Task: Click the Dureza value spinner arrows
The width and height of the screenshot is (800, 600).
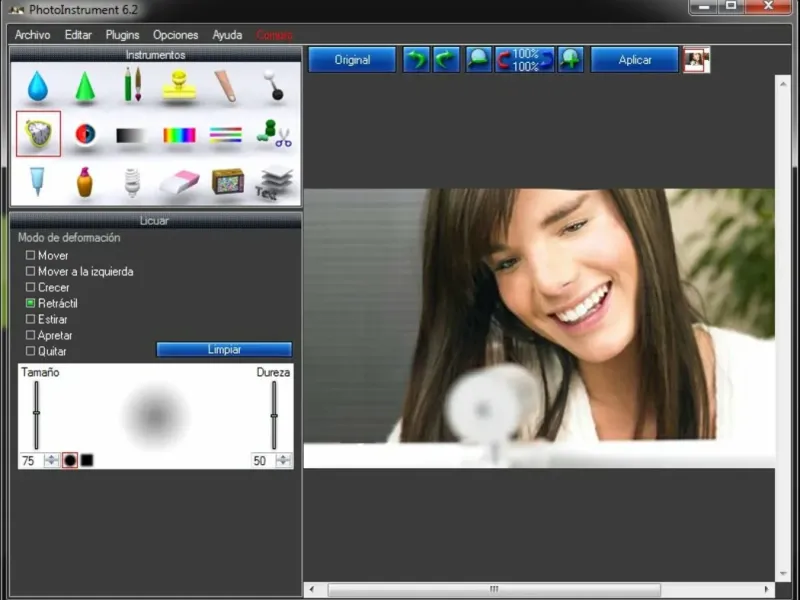Action: (x=283, y=460)
